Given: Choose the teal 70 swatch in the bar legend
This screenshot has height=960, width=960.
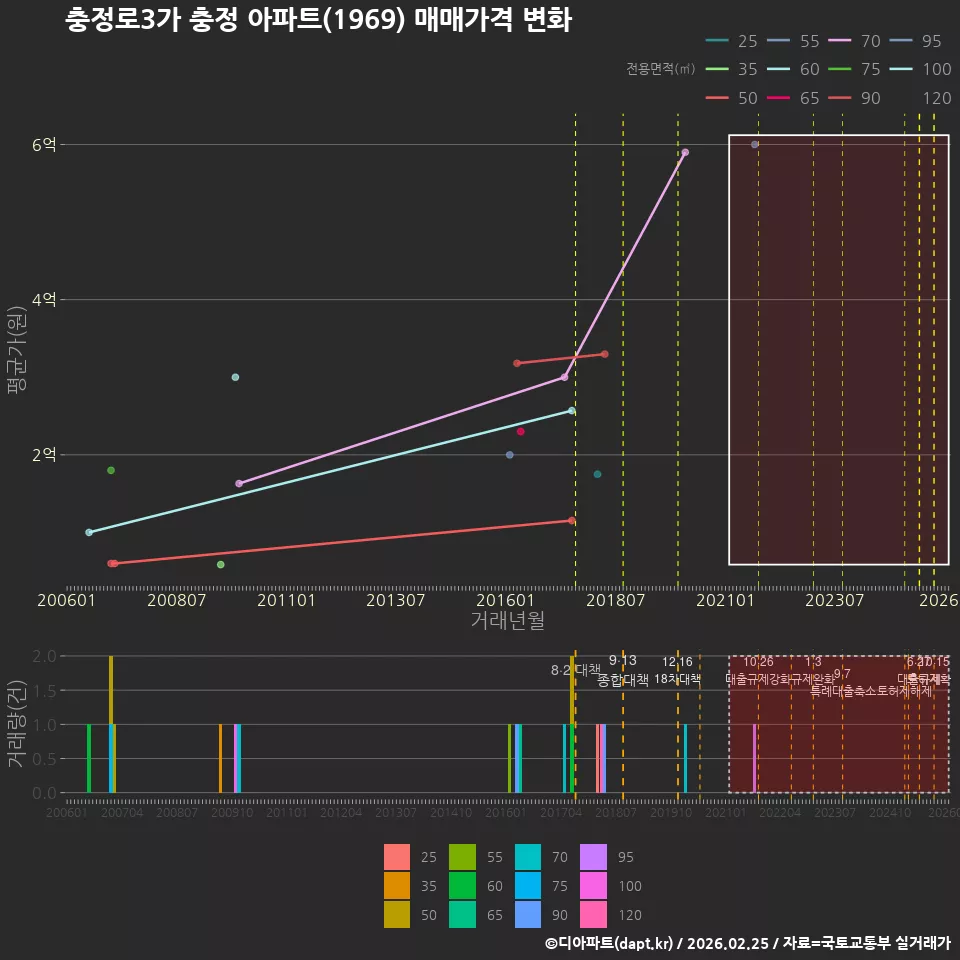Looking at the screenshot, I should click(x=528, y=857).
